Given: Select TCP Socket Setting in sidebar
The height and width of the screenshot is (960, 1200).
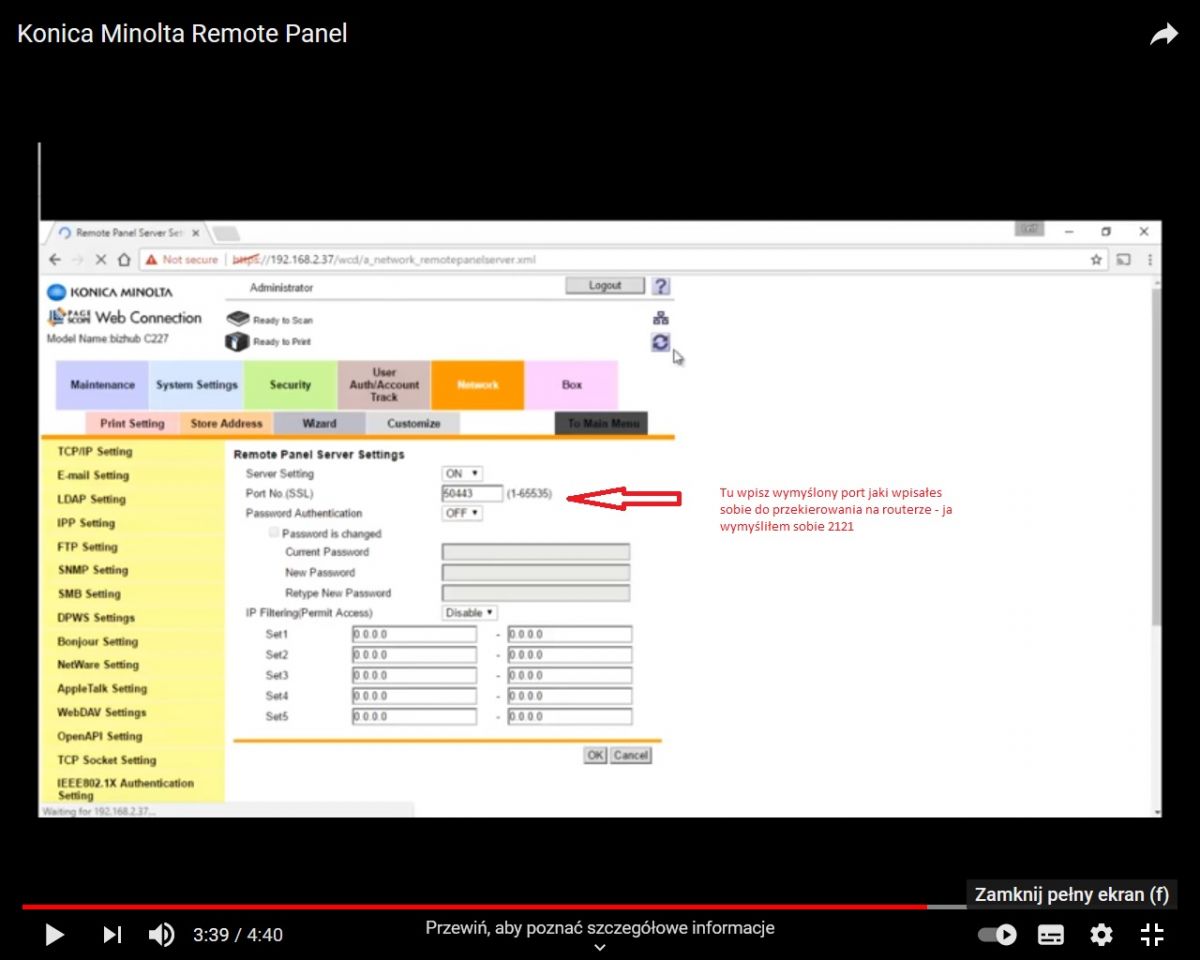Looking at the screenshot, I should pos(106,760).
